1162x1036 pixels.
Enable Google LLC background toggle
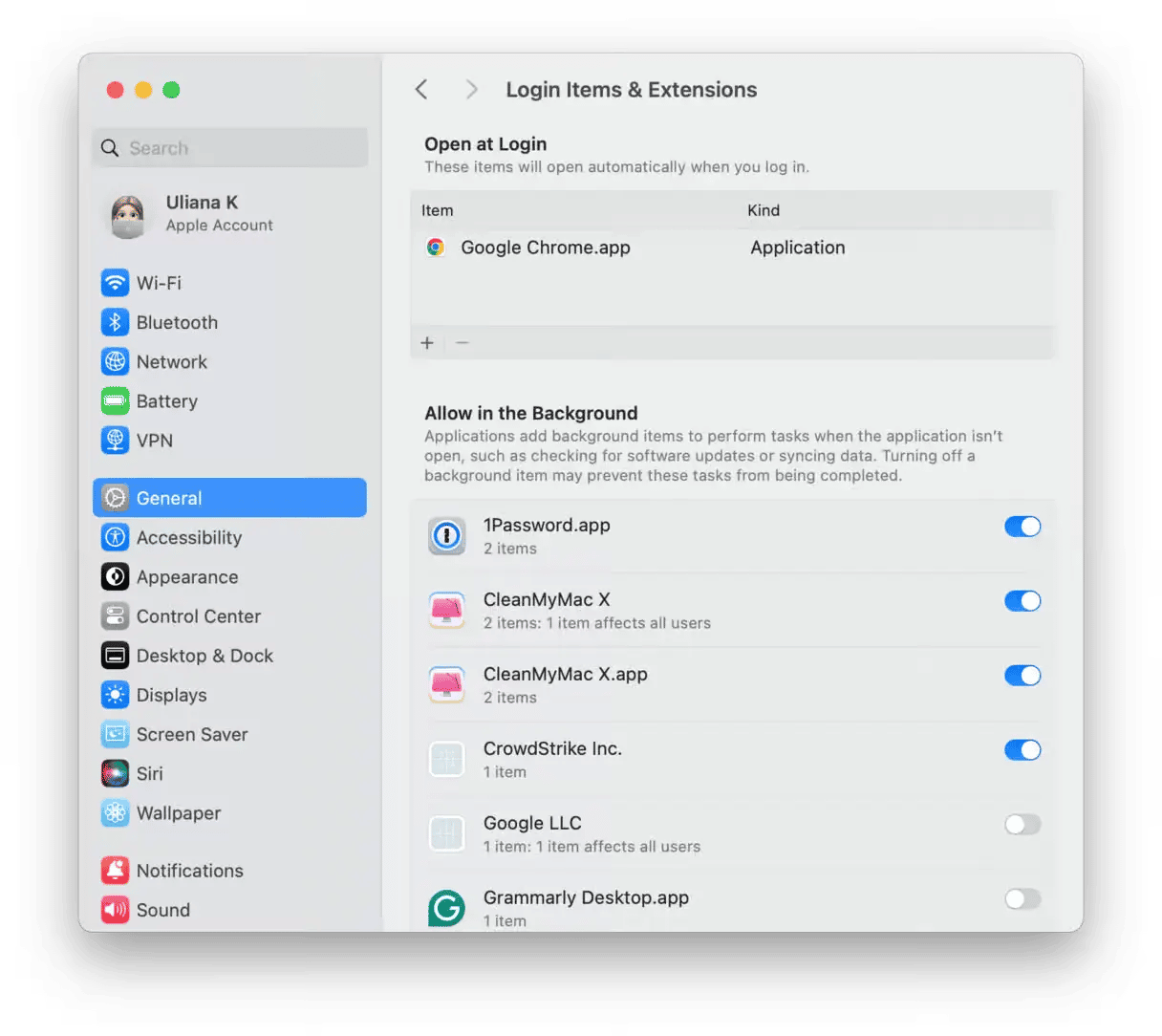coord(1022,825)
